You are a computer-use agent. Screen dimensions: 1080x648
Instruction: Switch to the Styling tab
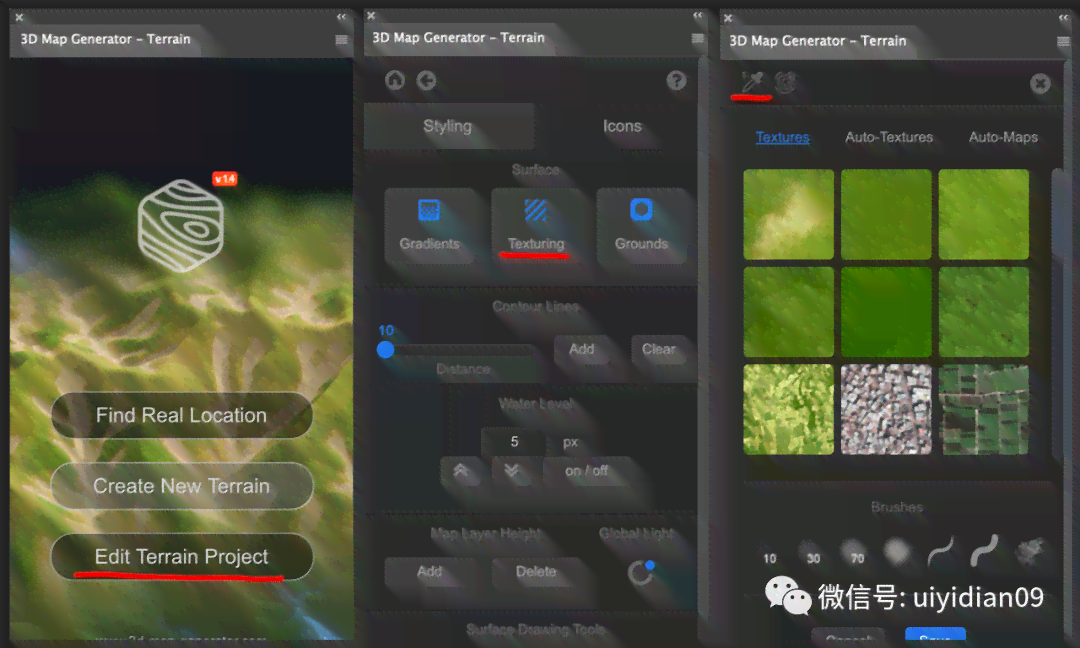[448, 127]
